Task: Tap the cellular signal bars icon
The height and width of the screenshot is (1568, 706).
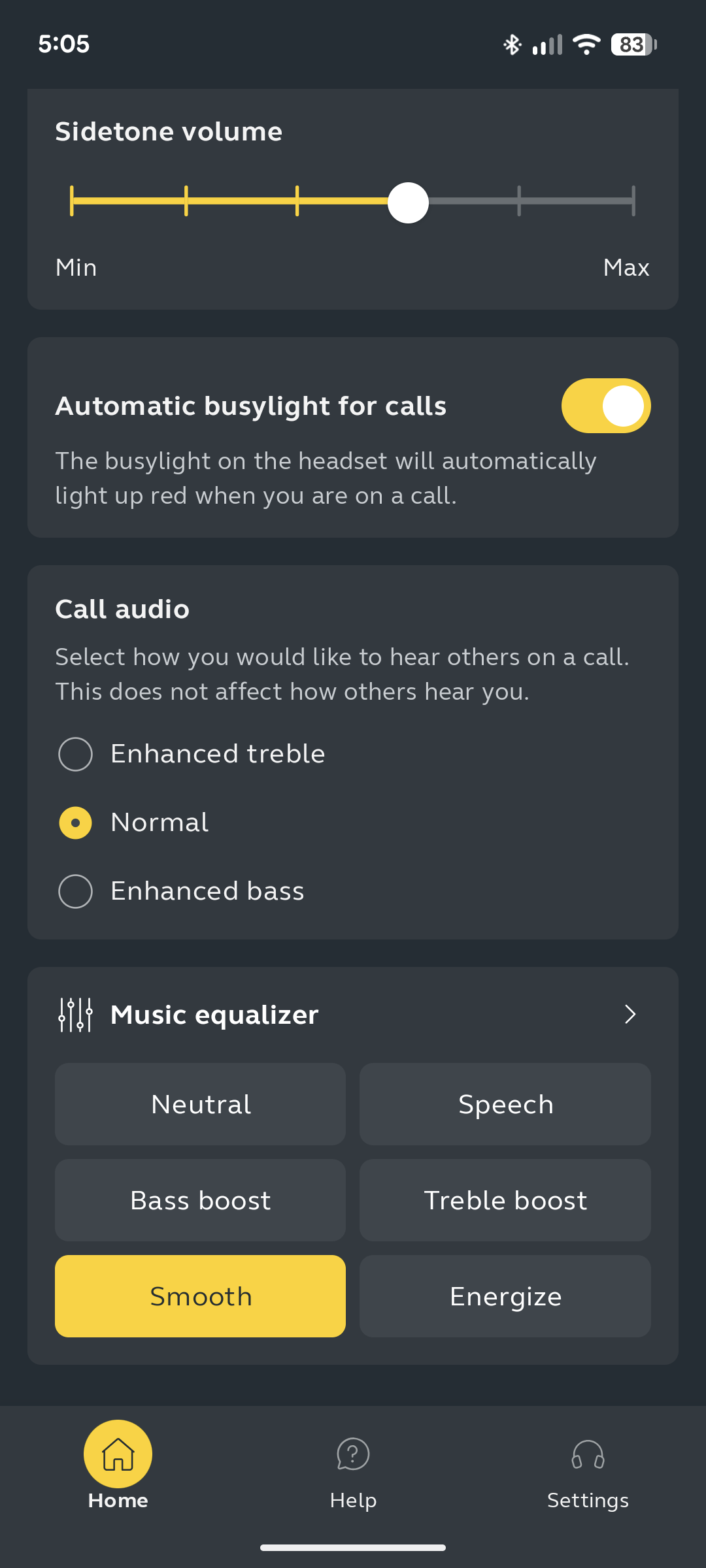Action: [x=548, y=44]
